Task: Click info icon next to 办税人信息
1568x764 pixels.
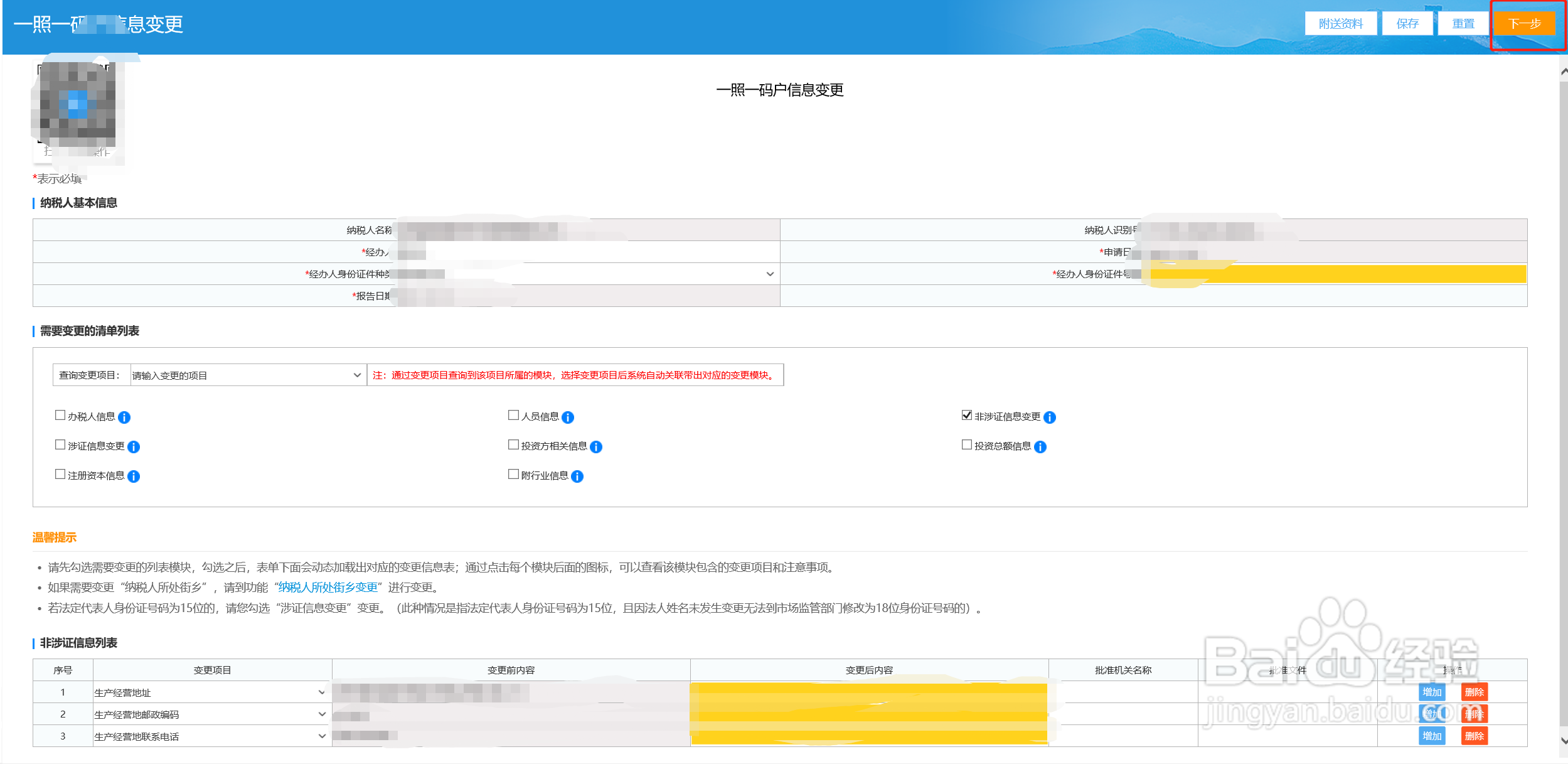Action: click(x=124, y=417)
